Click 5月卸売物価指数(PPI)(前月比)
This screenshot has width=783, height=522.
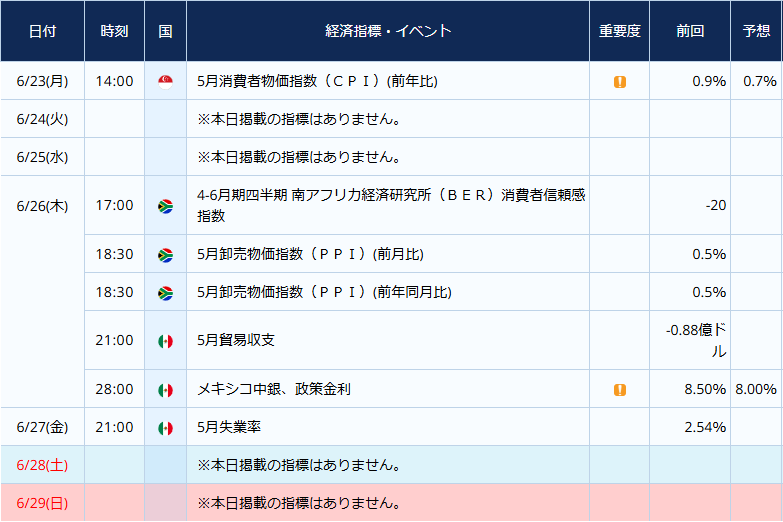pos(311,254)
